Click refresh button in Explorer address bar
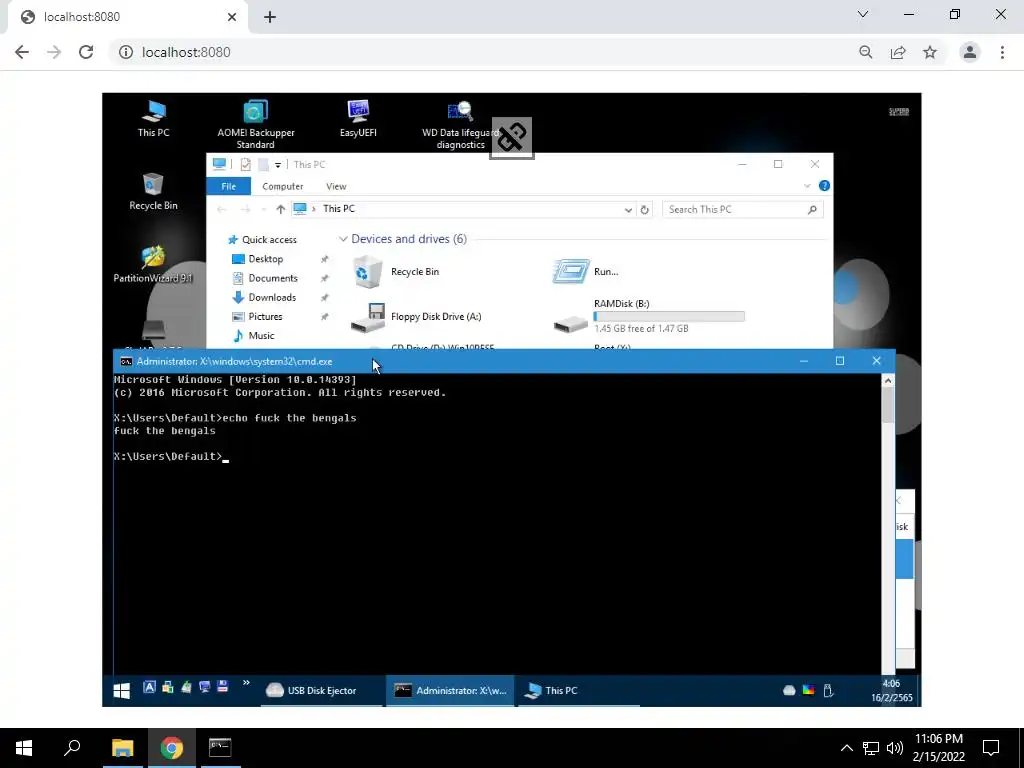 click(645, 210)
